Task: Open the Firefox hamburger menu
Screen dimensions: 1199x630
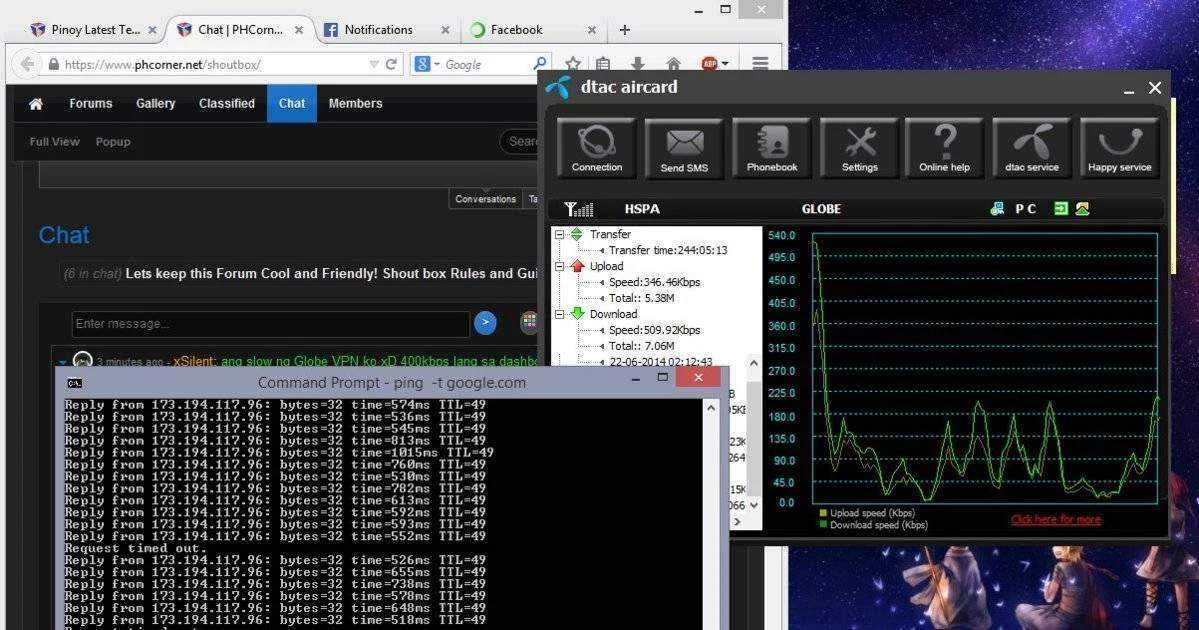Action: 760,64
